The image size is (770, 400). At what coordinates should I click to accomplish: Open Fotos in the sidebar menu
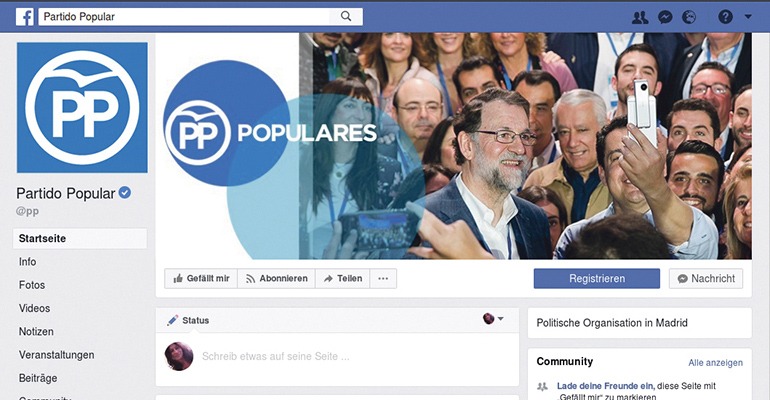32,285
